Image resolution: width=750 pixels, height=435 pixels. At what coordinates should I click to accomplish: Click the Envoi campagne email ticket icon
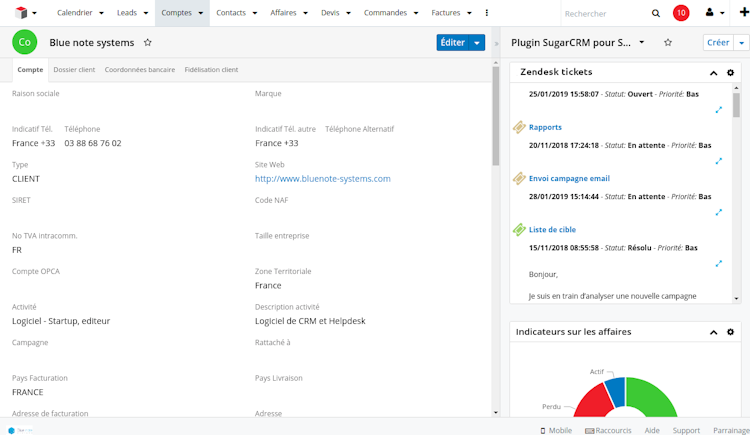pyautogui.click(x=519, y=178)
